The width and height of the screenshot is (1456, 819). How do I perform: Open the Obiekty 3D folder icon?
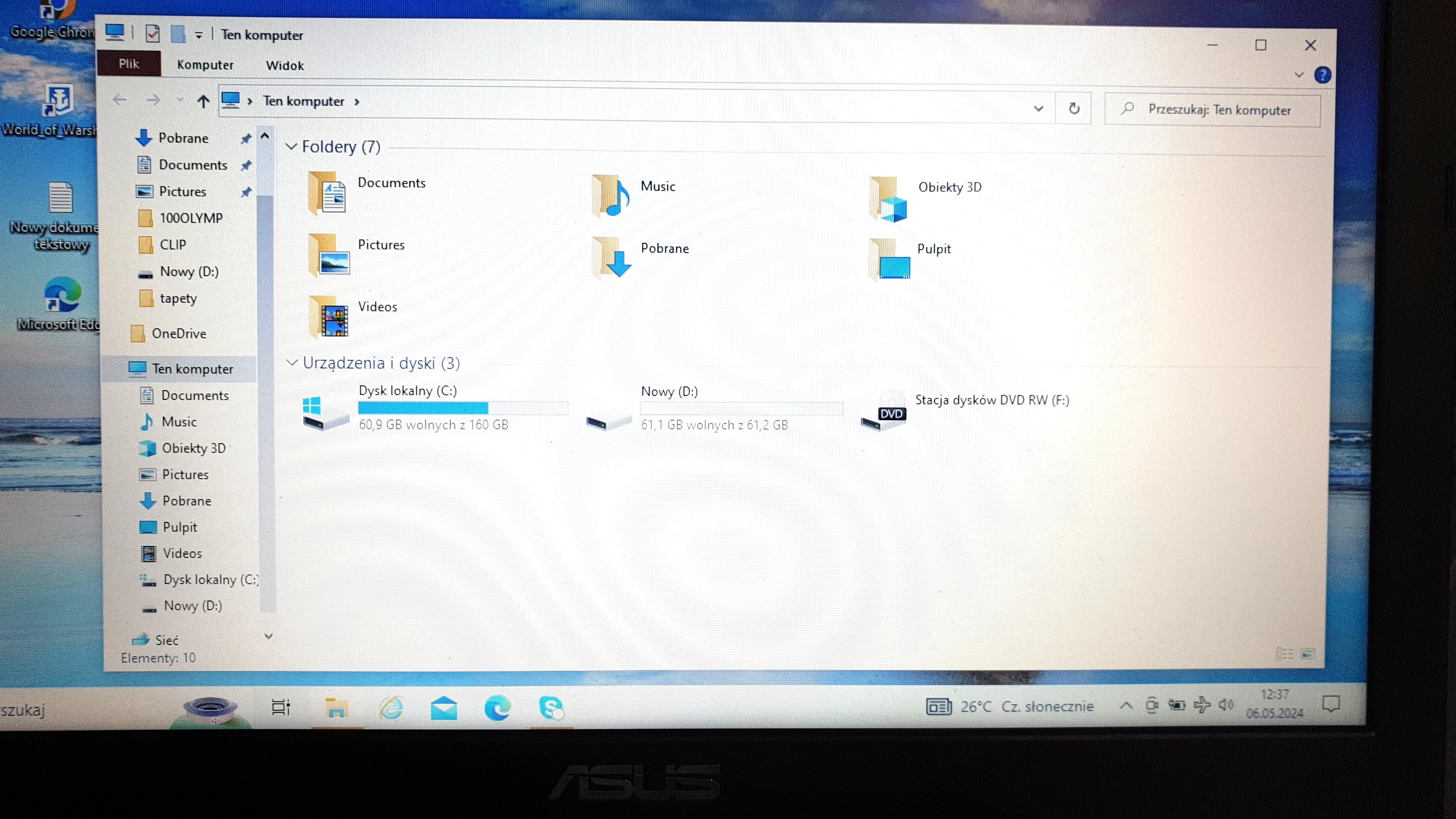tap(889, 199)
